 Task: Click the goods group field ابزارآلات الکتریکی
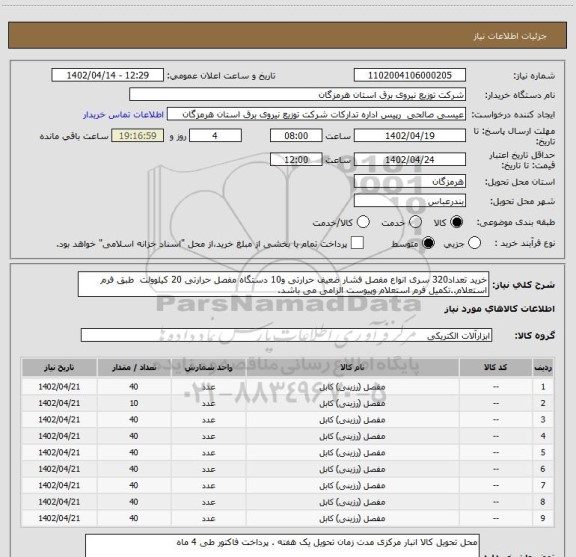[286, 335]
